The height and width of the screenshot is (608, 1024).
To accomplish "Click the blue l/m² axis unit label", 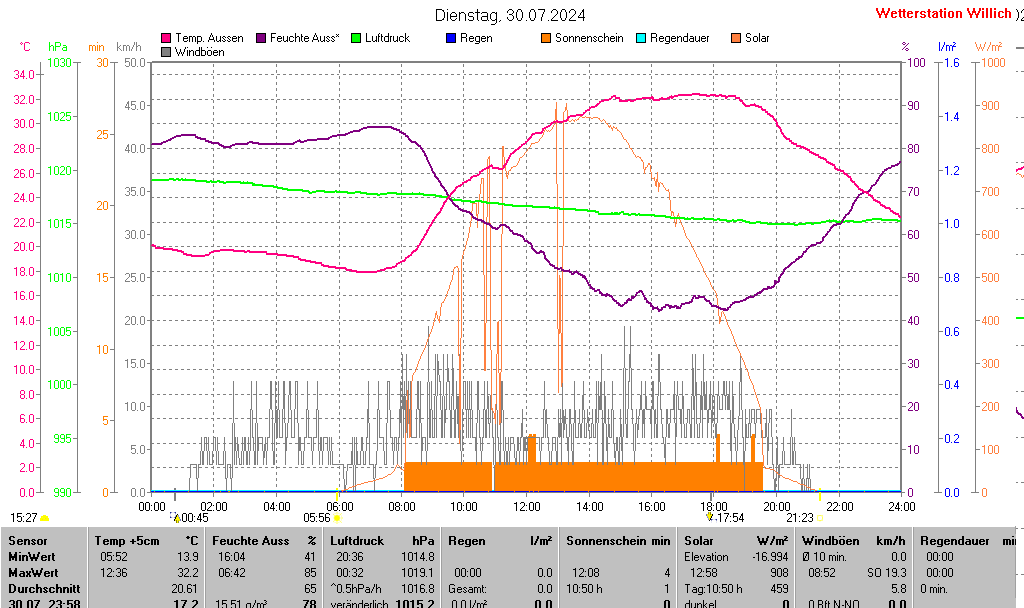I will [x=947, y=47].
